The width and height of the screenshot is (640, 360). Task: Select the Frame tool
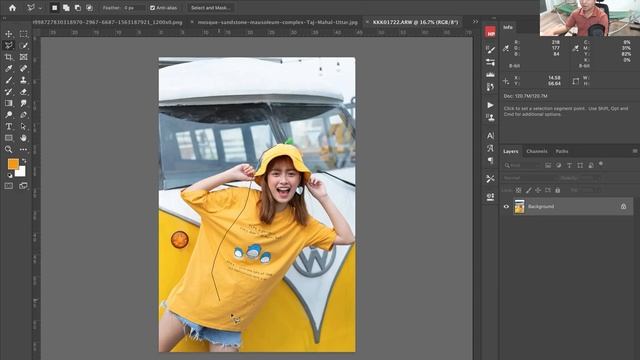pos(23,57)
